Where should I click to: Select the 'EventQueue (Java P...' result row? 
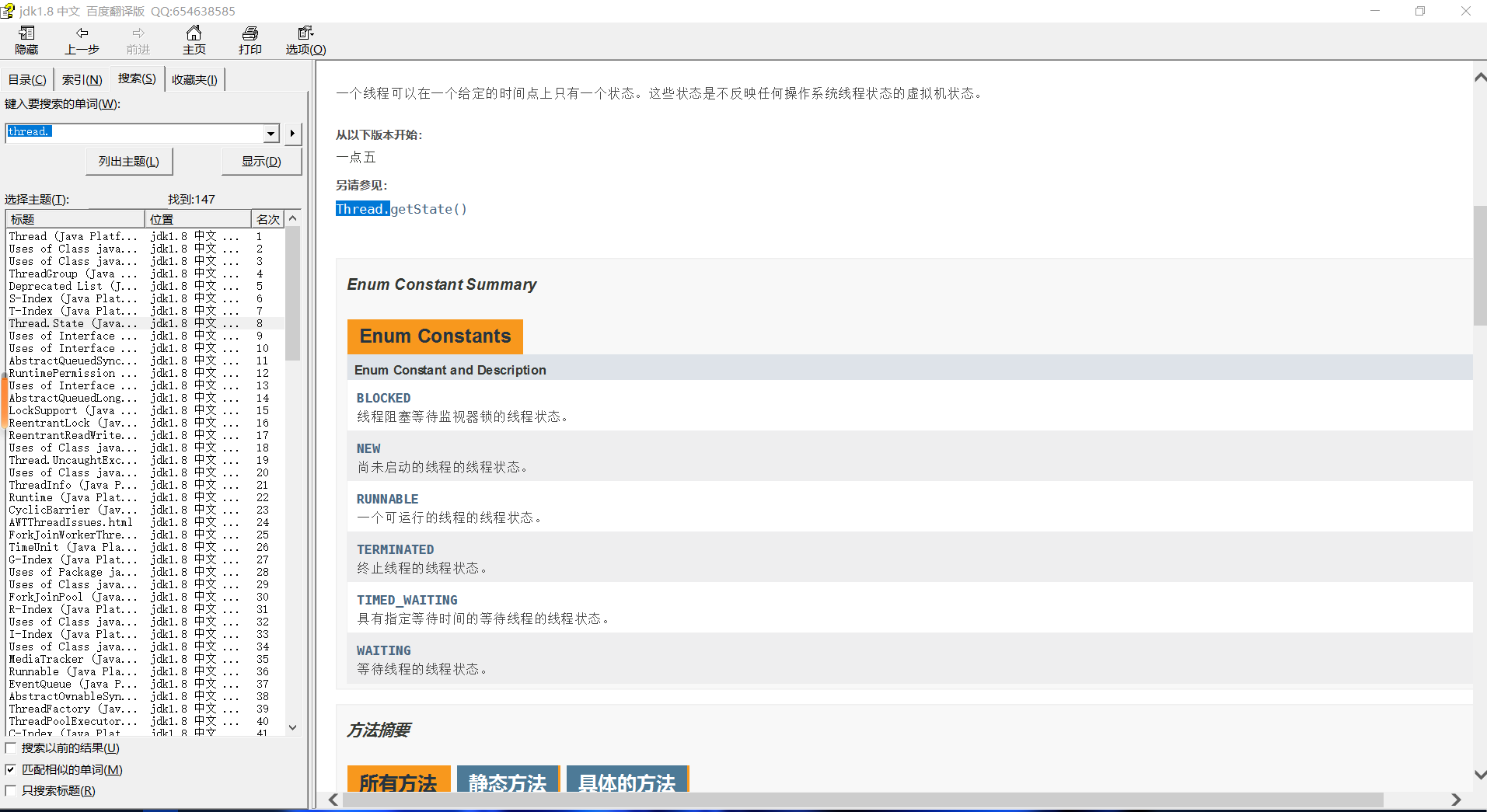(145, 684)
